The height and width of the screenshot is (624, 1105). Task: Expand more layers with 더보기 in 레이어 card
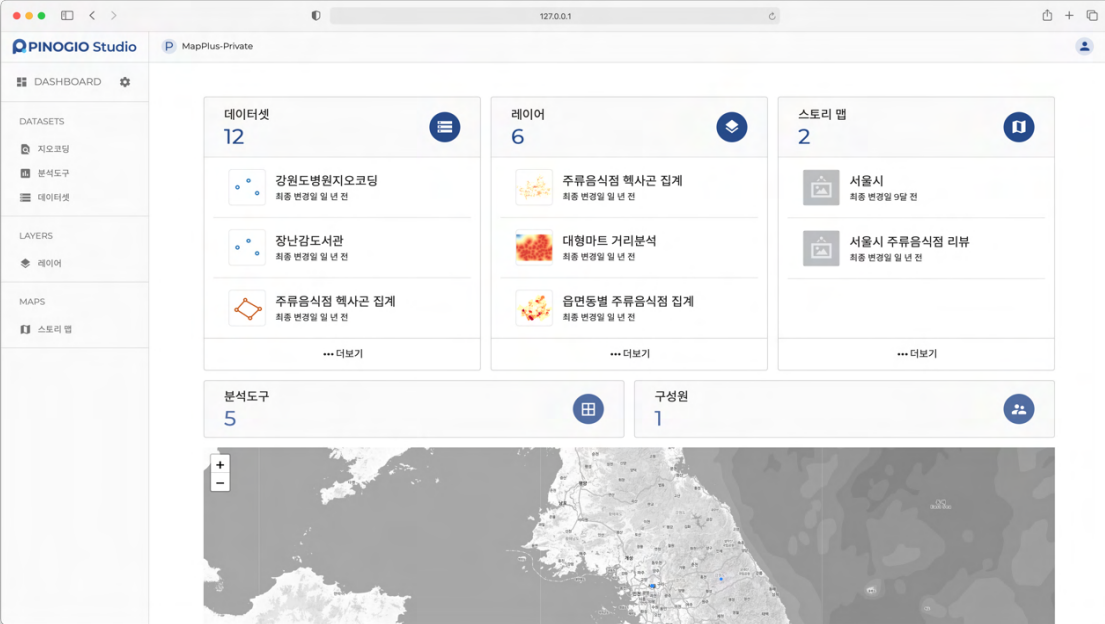(629, 354)
